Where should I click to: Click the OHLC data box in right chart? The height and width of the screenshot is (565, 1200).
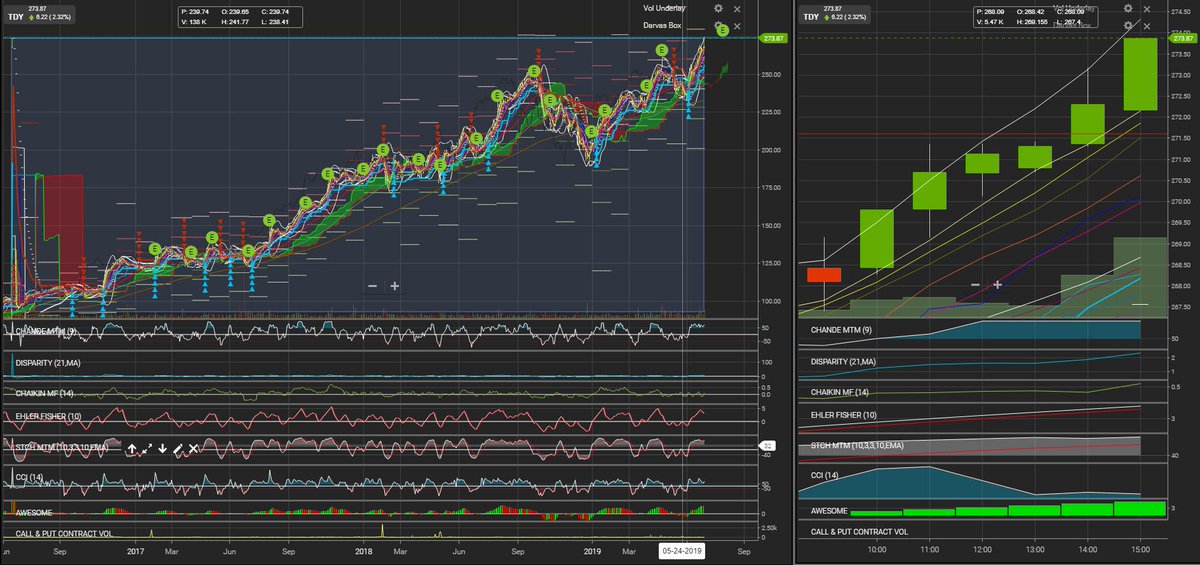point(1036,17)
